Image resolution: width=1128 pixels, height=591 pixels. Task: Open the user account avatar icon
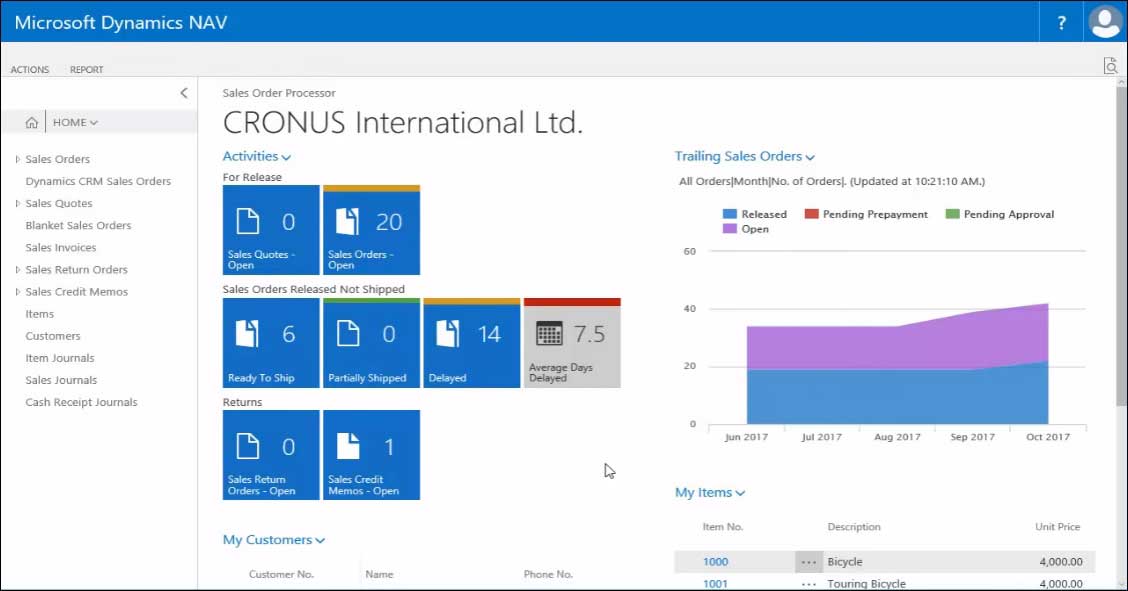1105,21
